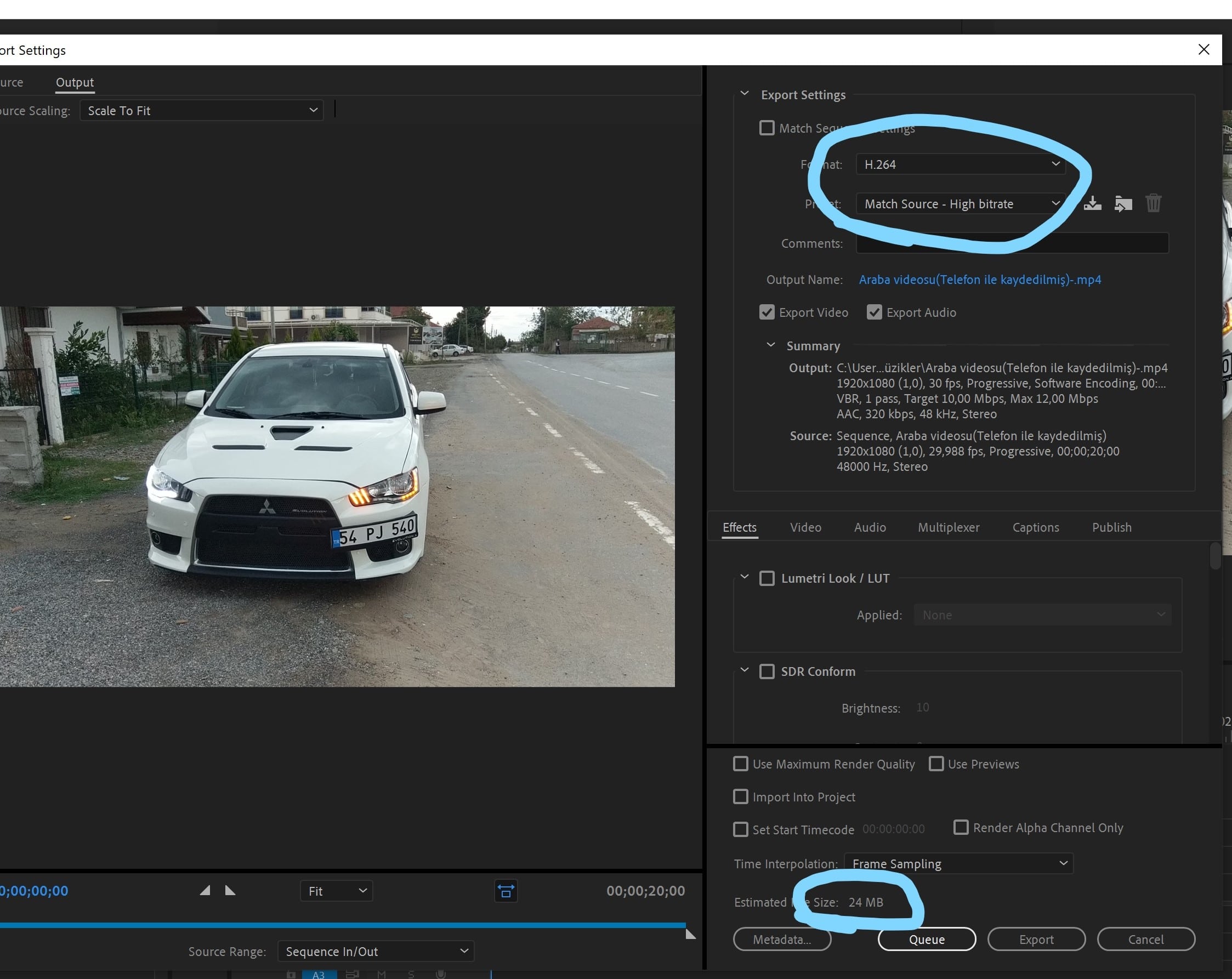Open the Multiplexer tab
The width and height of the screenshot is (1232, 979).
tap(948, 527)
